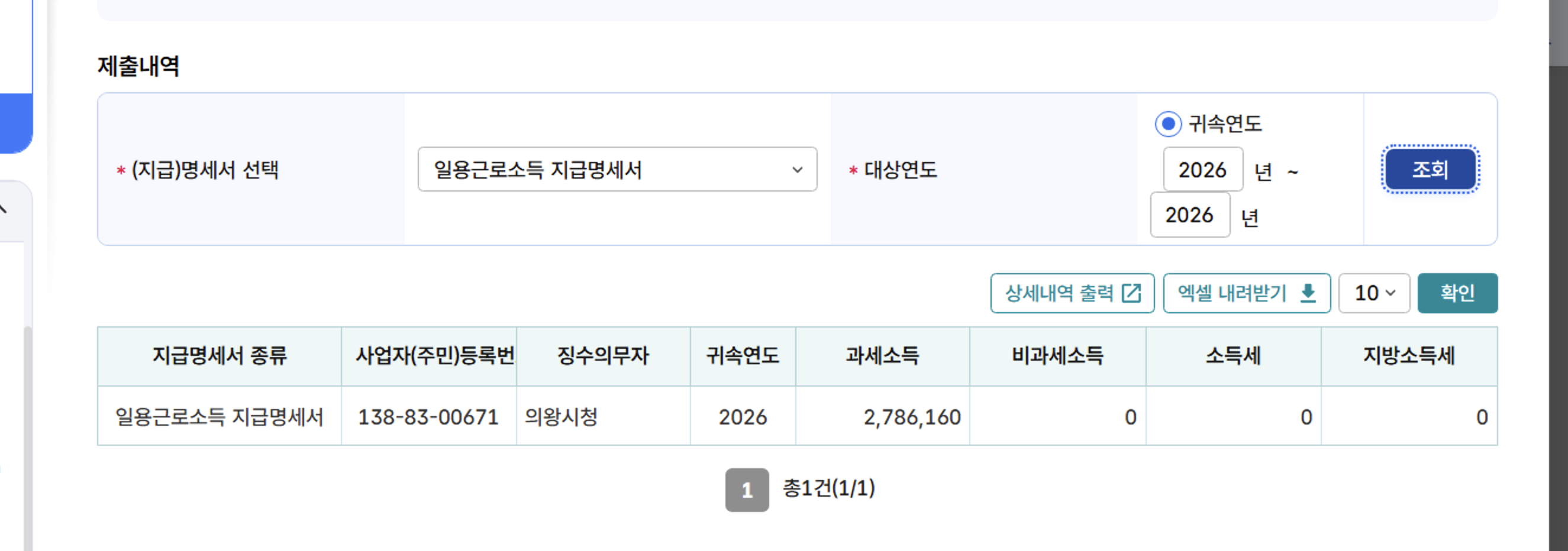Click the second year input showing 2026
Image resolution: width=1568 pixels, height=551 pixels.
pos(1190,215)
